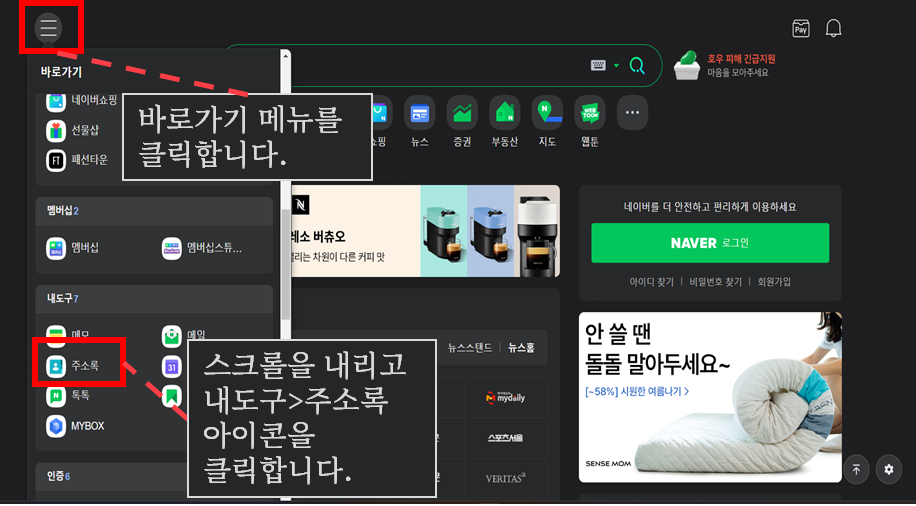Click the scroll-to-top arrow button
The image size is (916, 506).
856,469
